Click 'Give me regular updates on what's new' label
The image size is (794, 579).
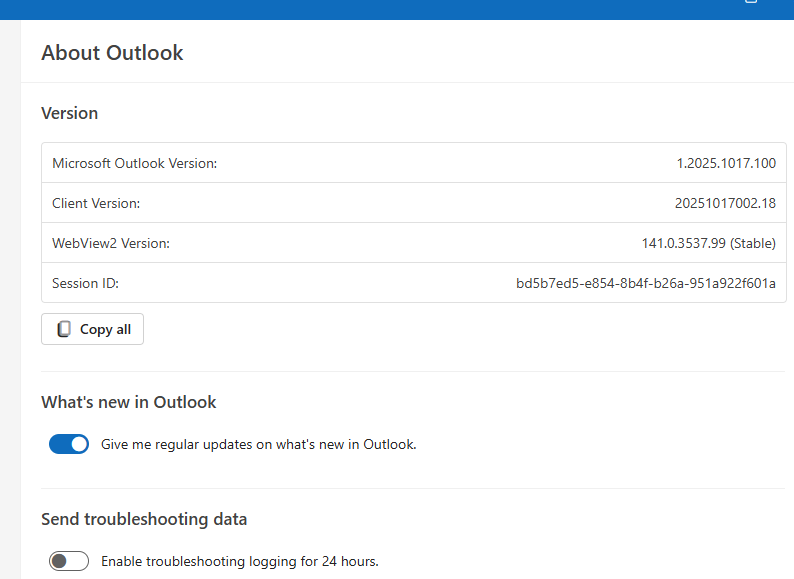[259, 444]
